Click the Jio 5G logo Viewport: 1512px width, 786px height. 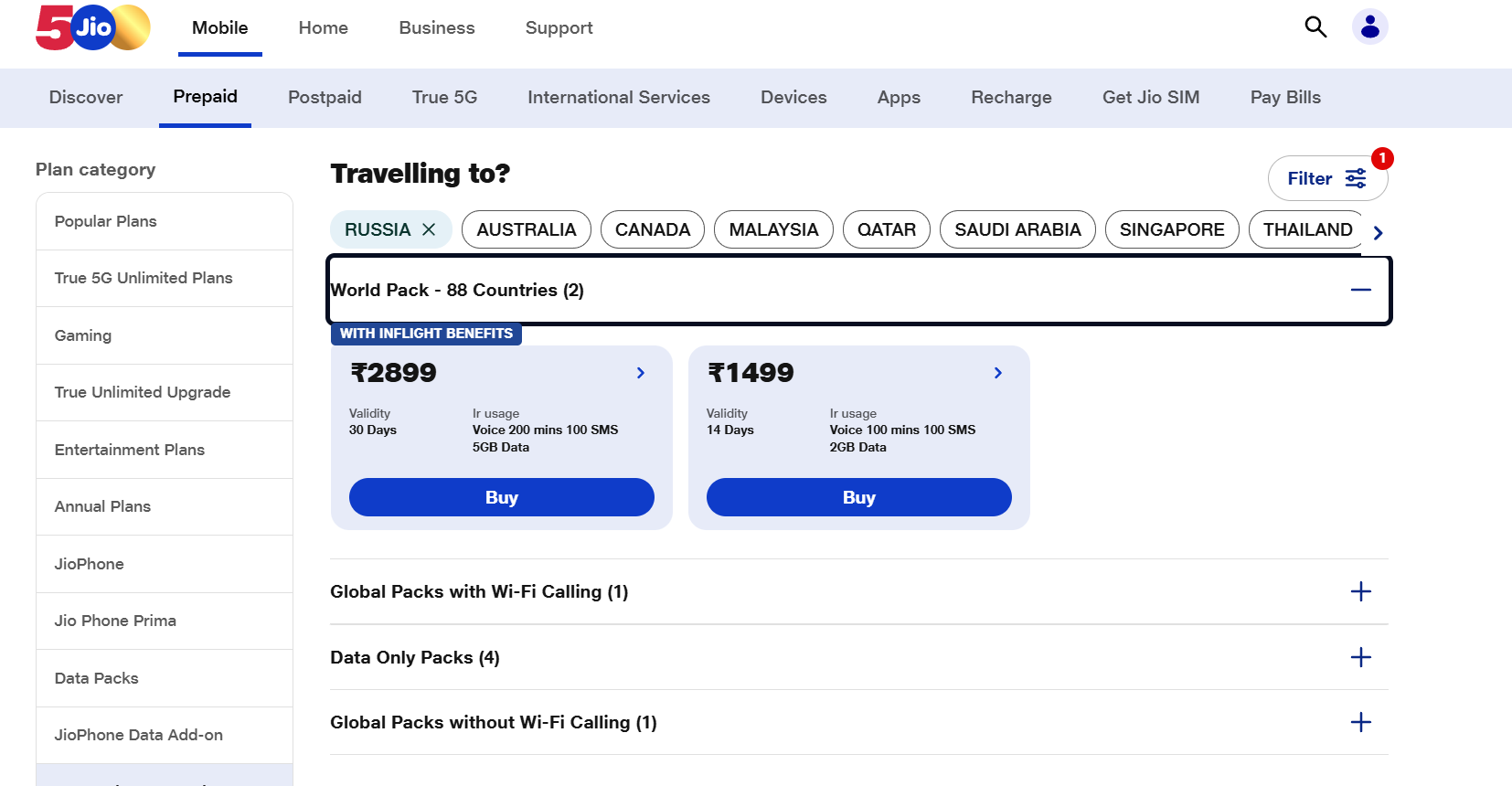click(92, 28)
